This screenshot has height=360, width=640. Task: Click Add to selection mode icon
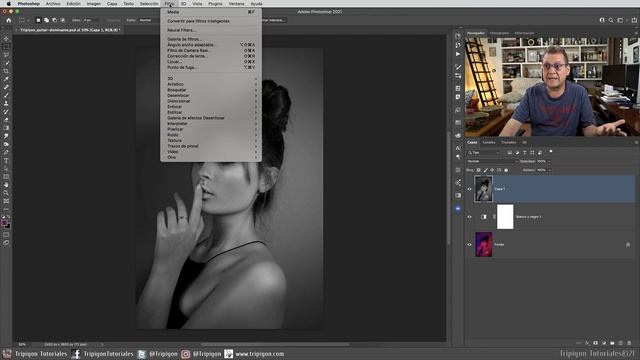point(46,20)
